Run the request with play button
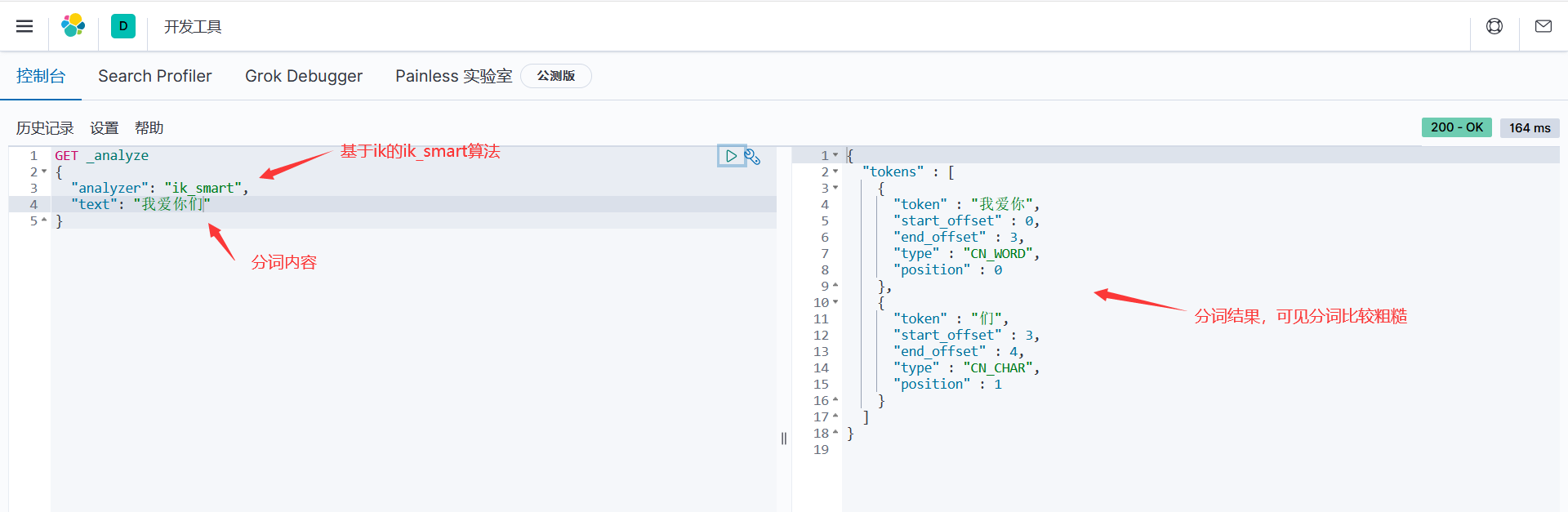 click(x=731, y=156)
